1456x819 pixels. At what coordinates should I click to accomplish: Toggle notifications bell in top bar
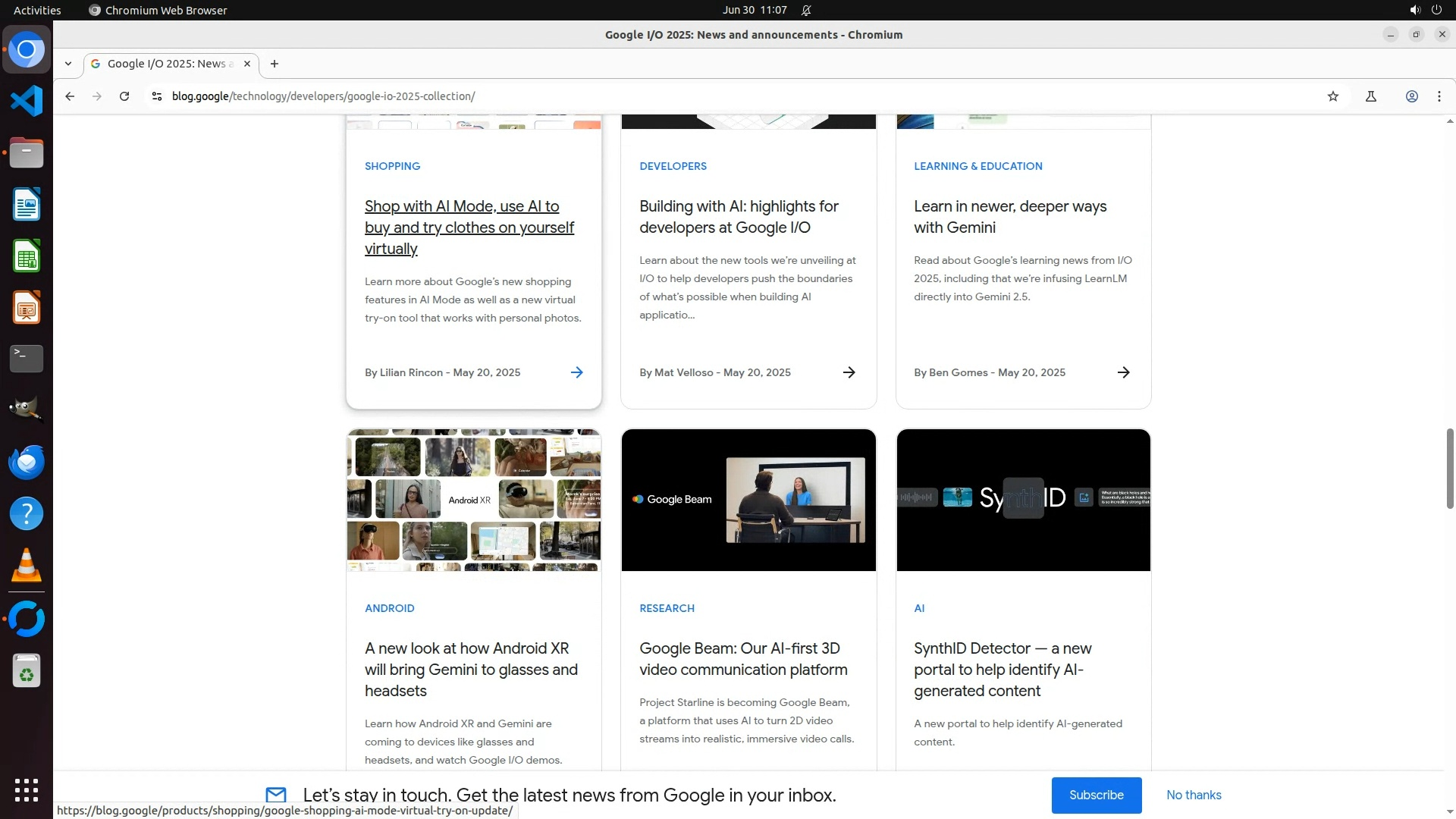806,10
